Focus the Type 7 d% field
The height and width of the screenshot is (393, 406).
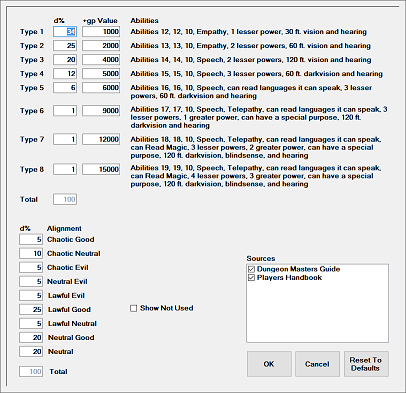[65, 139]
